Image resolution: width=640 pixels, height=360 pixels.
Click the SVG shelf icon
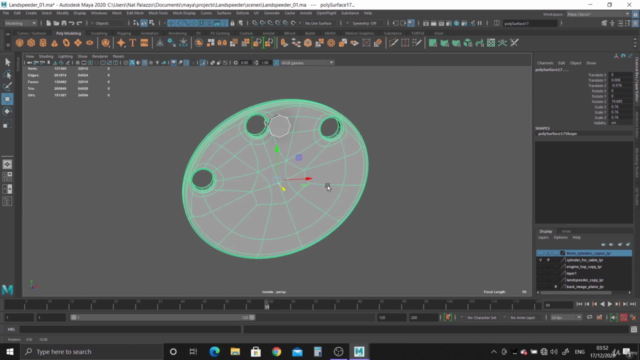tap(144, 43)
